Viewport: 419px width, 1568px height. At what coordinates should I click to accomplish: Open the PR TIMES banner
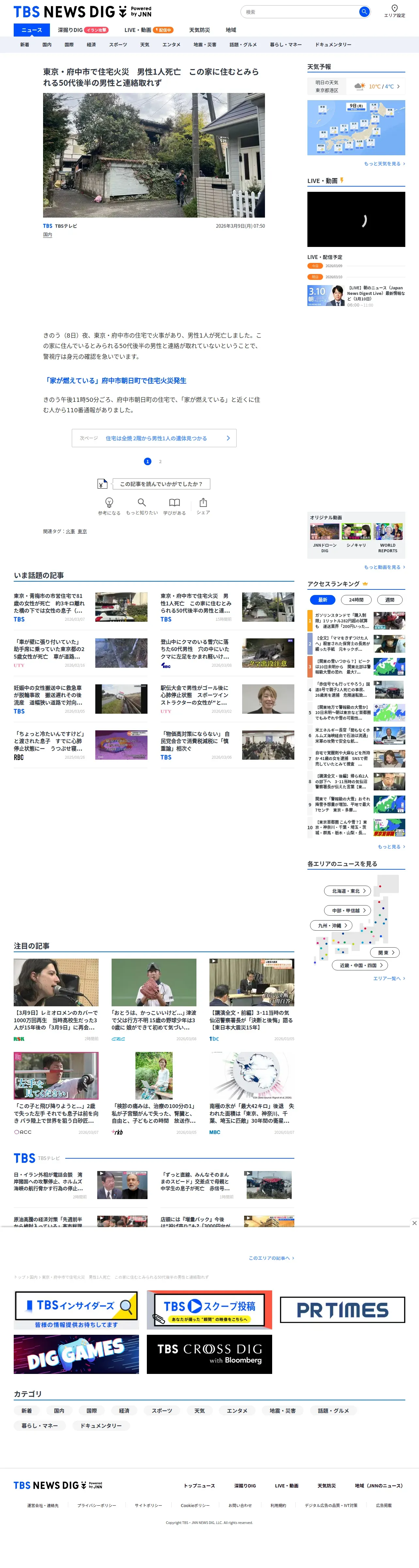pyautogui.click(x=342, y=1310)
